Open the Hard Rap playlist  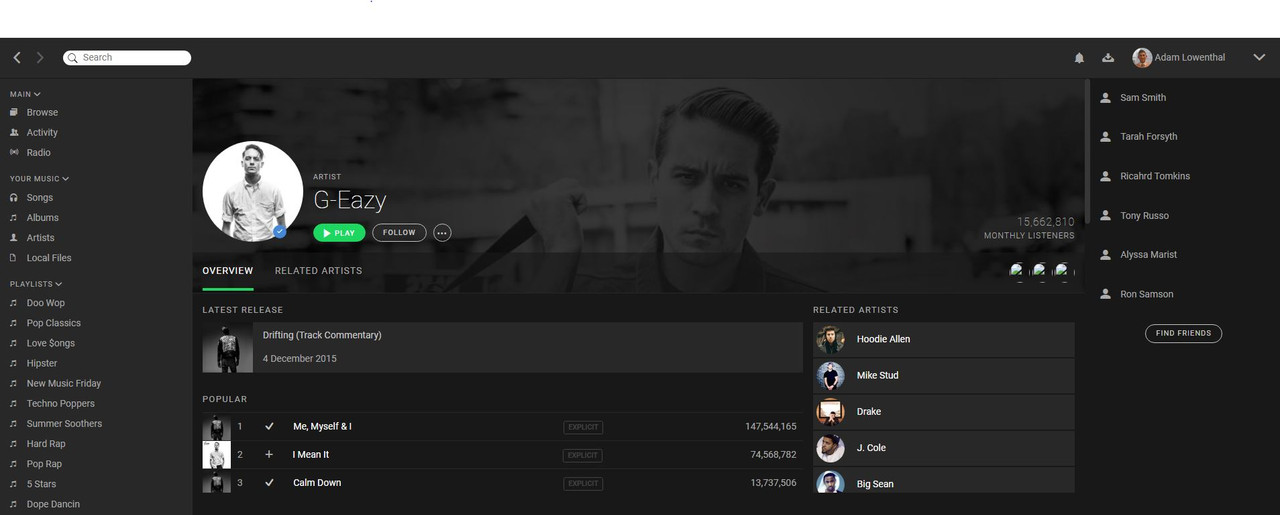[x=46, y=444]
